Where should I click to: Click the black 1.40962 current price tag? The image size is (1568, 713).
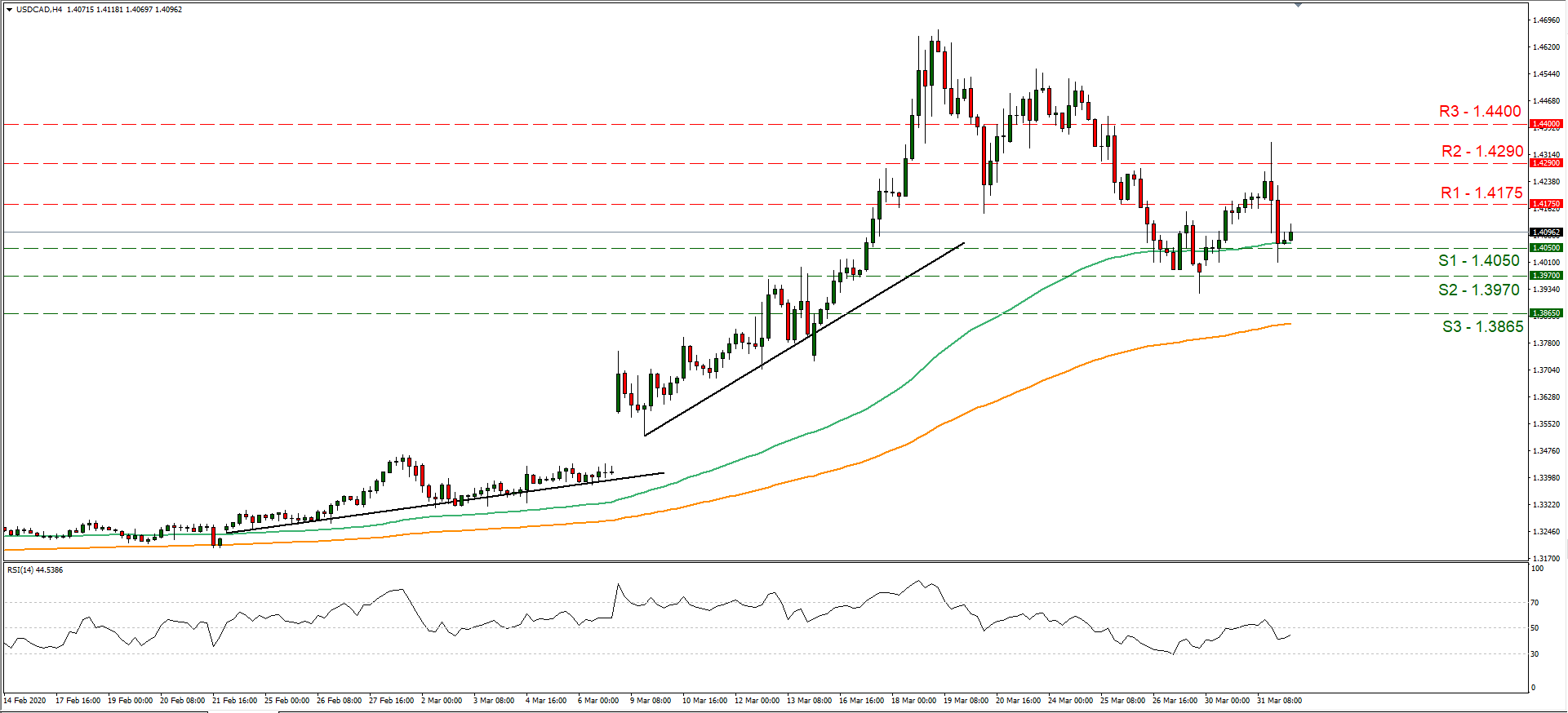pos(1546,232)
